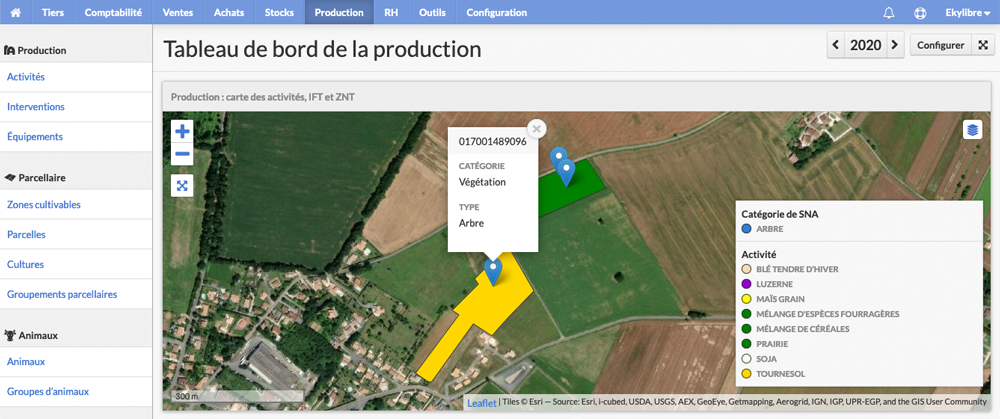Click the Maïs grain yellow swatch

coord(746,299)
